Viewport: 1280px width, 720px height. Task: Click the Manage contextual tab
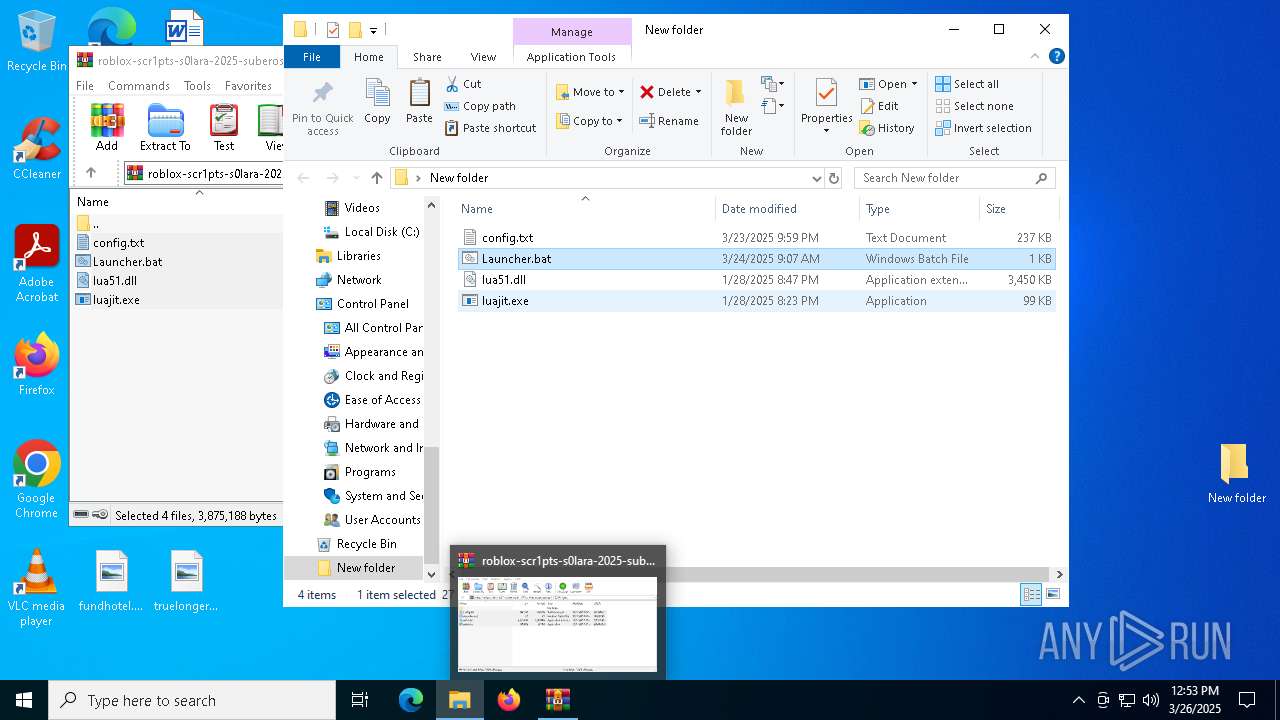572,31
